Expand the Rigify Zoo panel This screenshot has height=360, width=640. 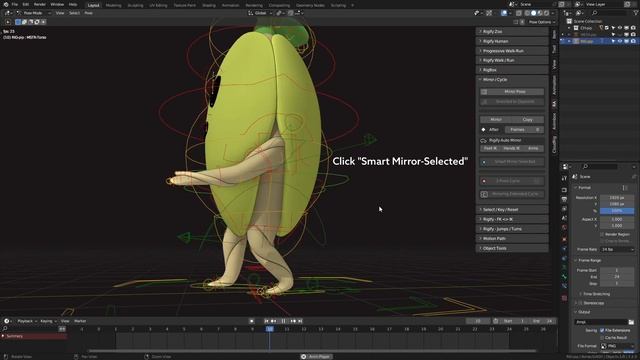tap(512, 31)
